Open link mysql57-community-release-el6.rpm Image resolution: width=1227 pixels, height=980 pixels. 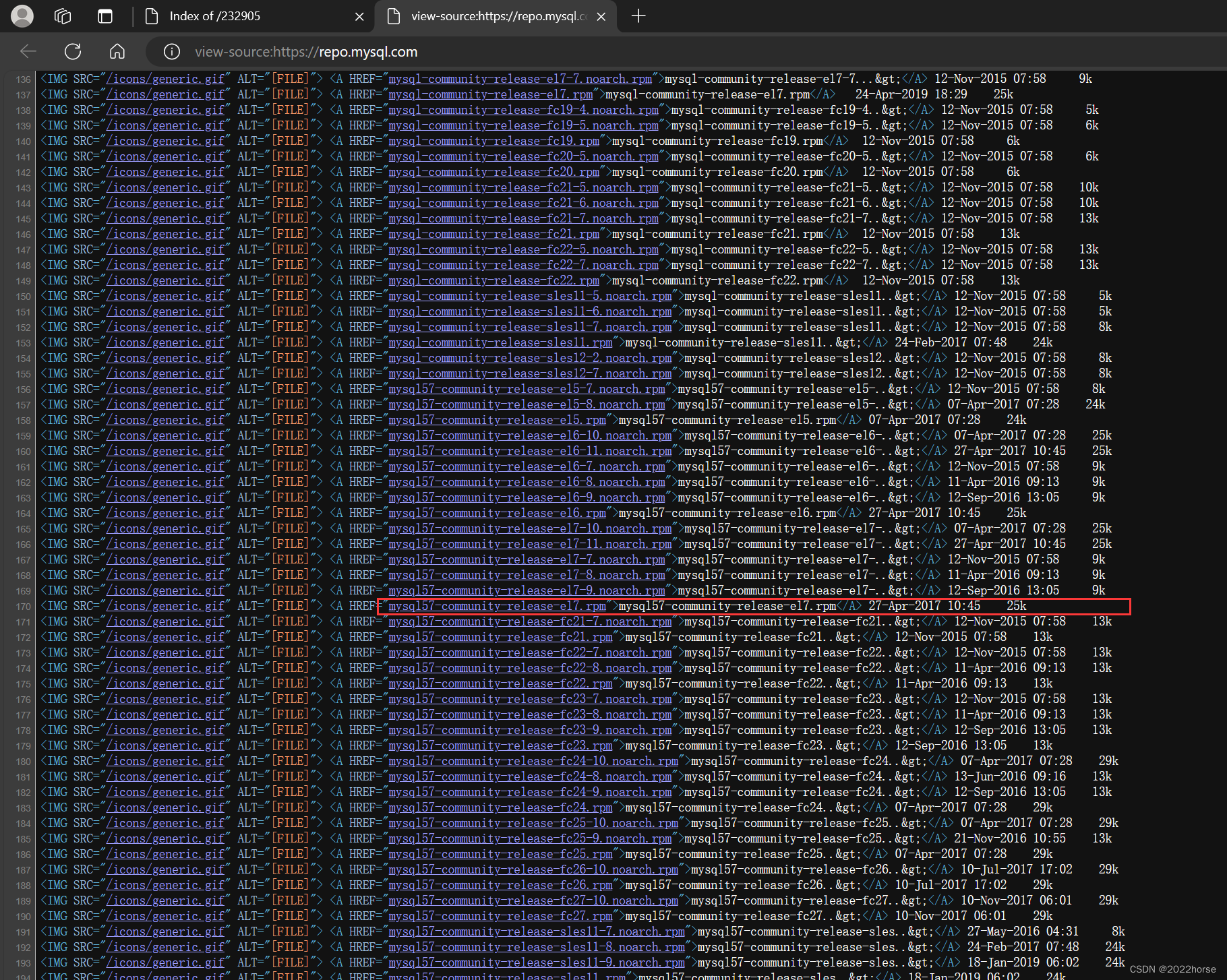coord(498,513)
